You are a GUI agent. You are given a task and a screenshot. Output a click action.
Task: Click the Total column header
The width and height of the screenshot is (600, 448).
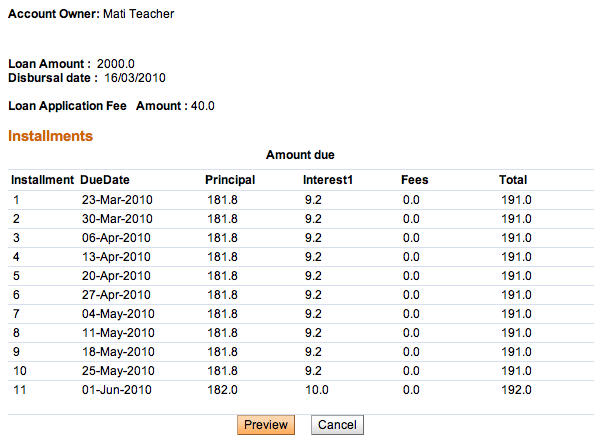point(513,180)
